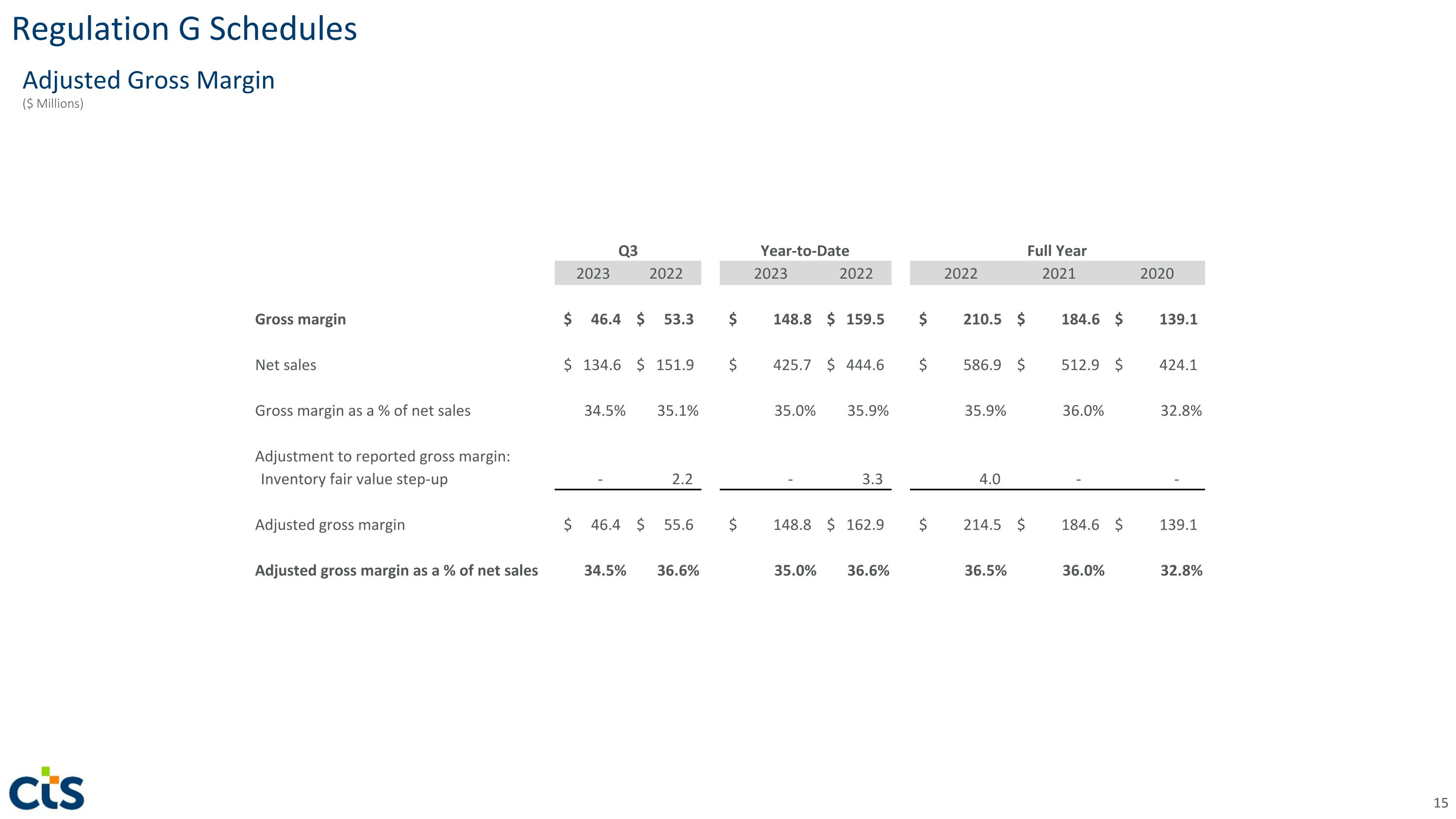Click the Inventory fair value step-up label
The image size is (1456, 819).
[354, 479]
